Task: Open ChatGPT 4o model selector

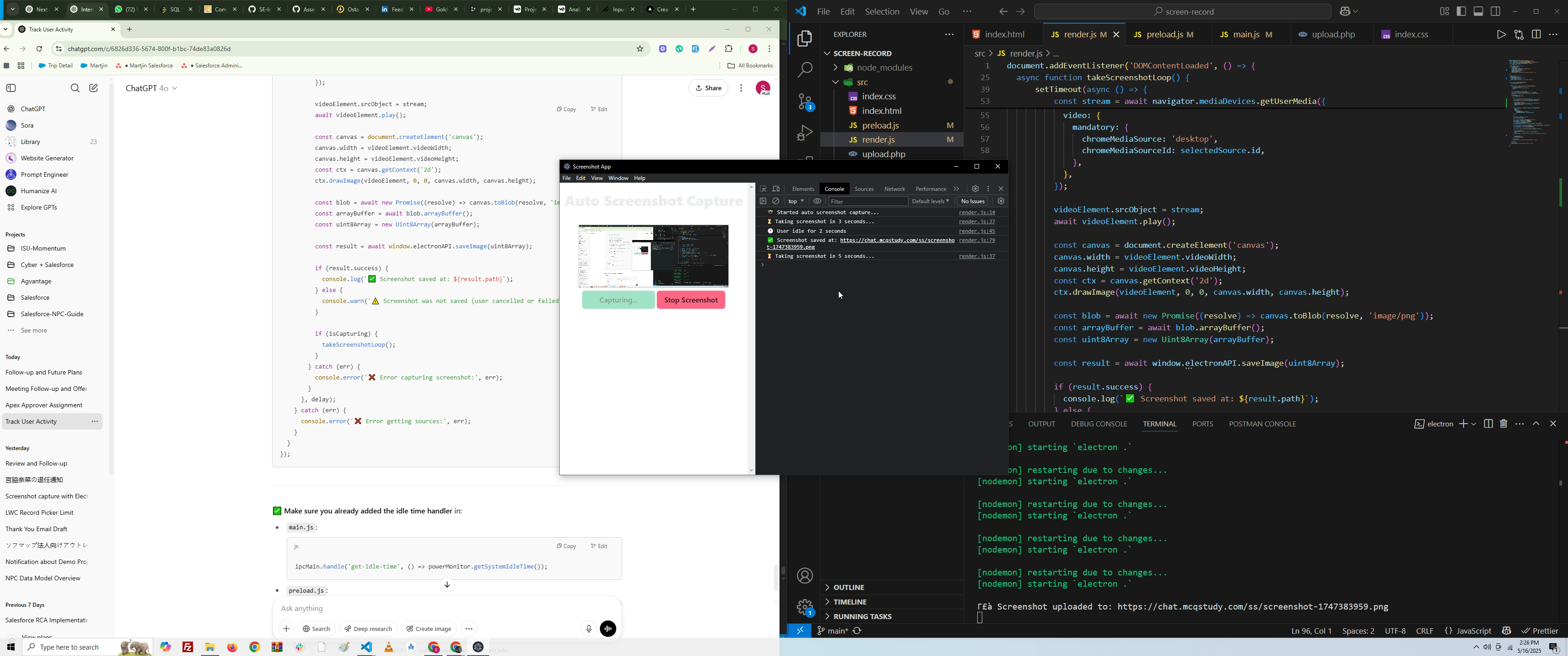Action: [152, 89]
